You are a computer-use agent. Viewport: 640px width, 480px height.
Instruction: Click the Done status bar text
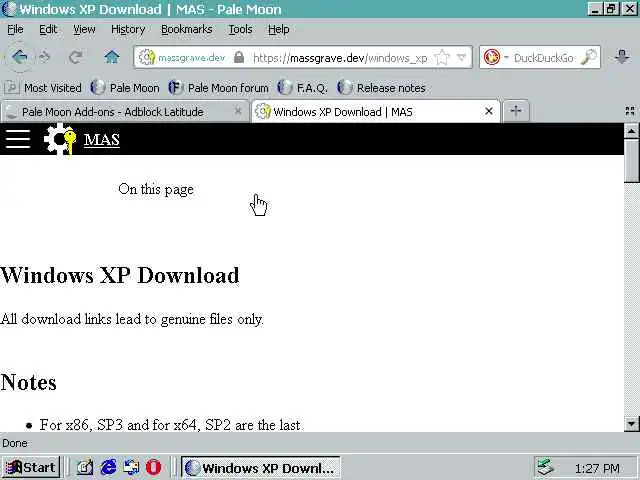15,443
